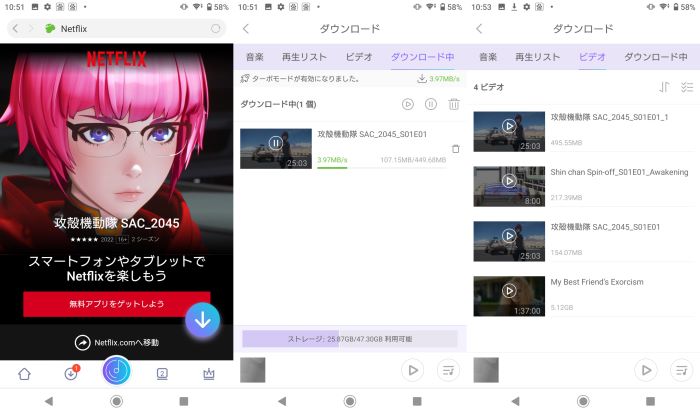Select the 音楽 tab on the middle screen

click(x=255, y=57)
